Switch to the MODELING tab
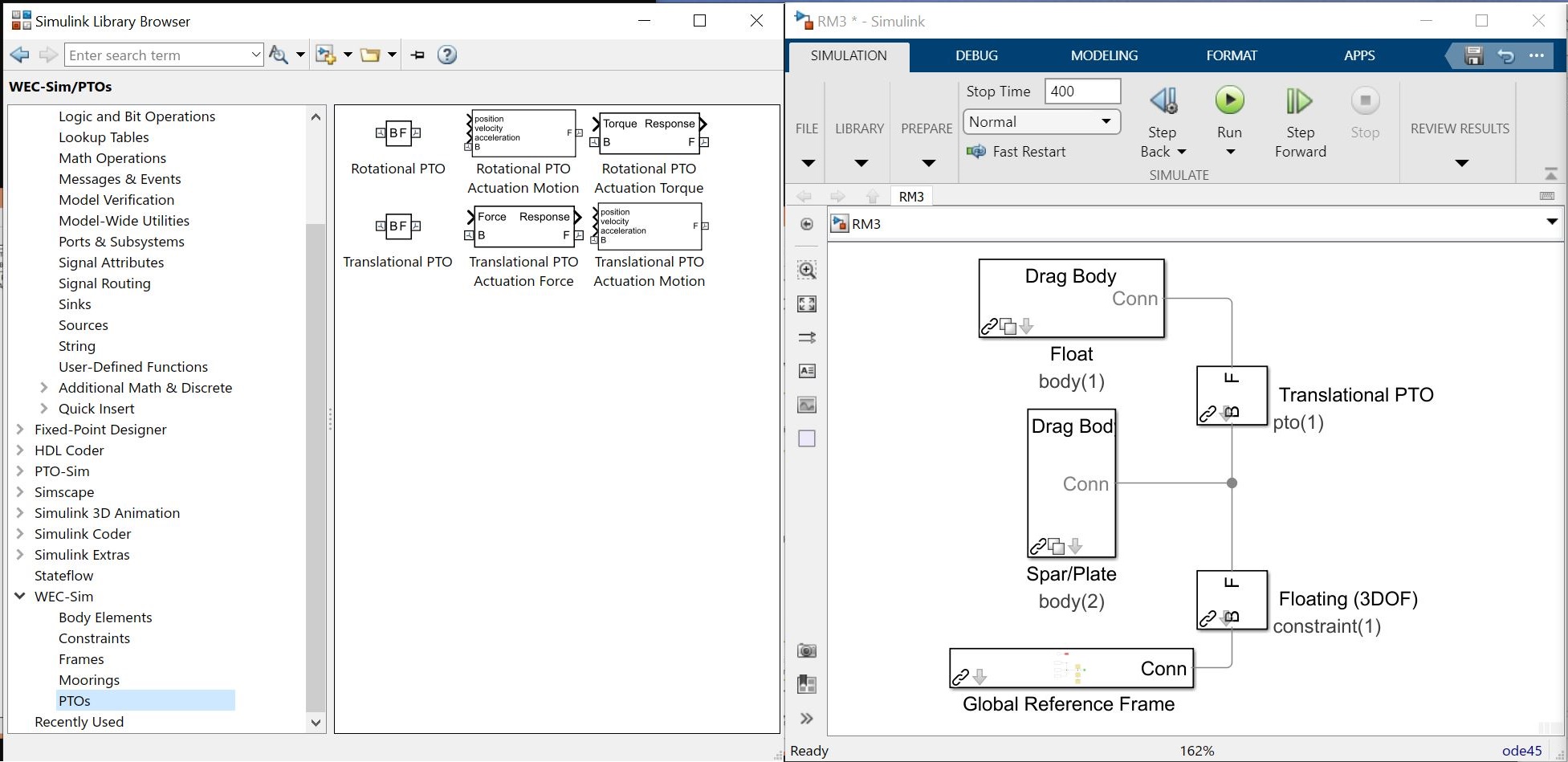Image resolution: width=1568 pixels, height=762 pixels. point(1104,55)
